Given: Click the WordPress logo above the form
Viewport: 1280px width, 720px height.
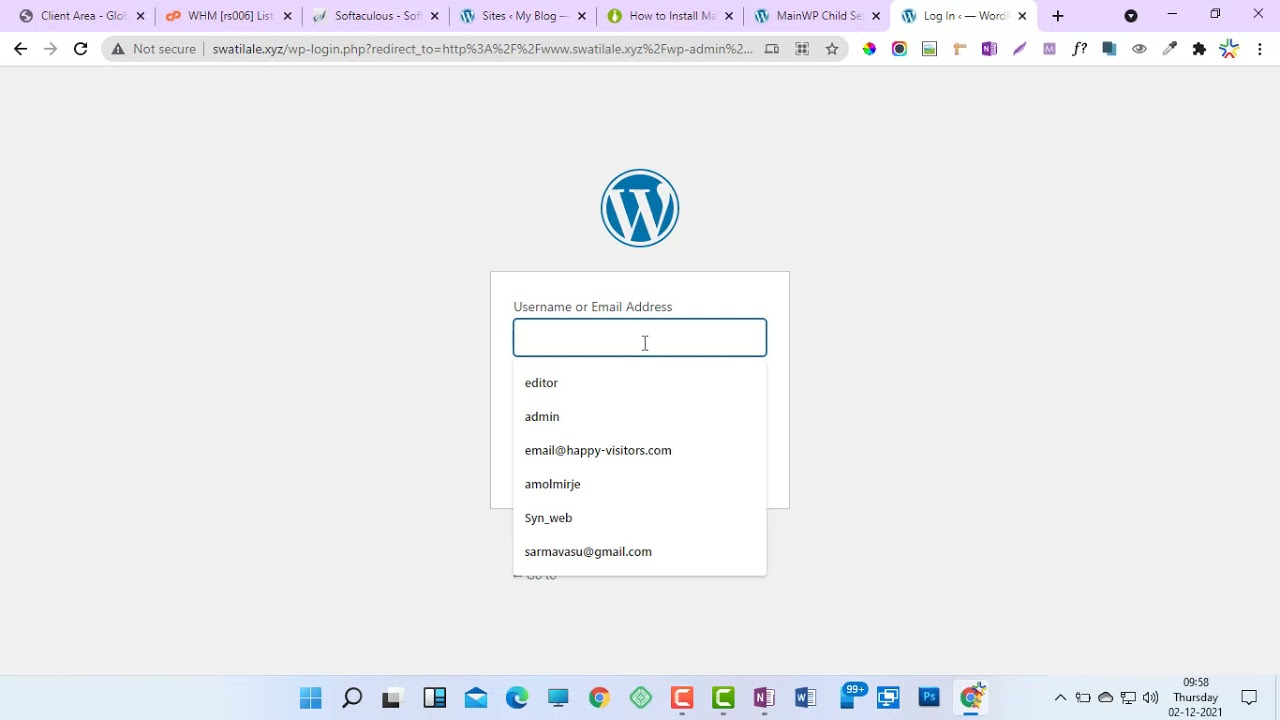Looking at the screenshot, I should tap(640, 208).
